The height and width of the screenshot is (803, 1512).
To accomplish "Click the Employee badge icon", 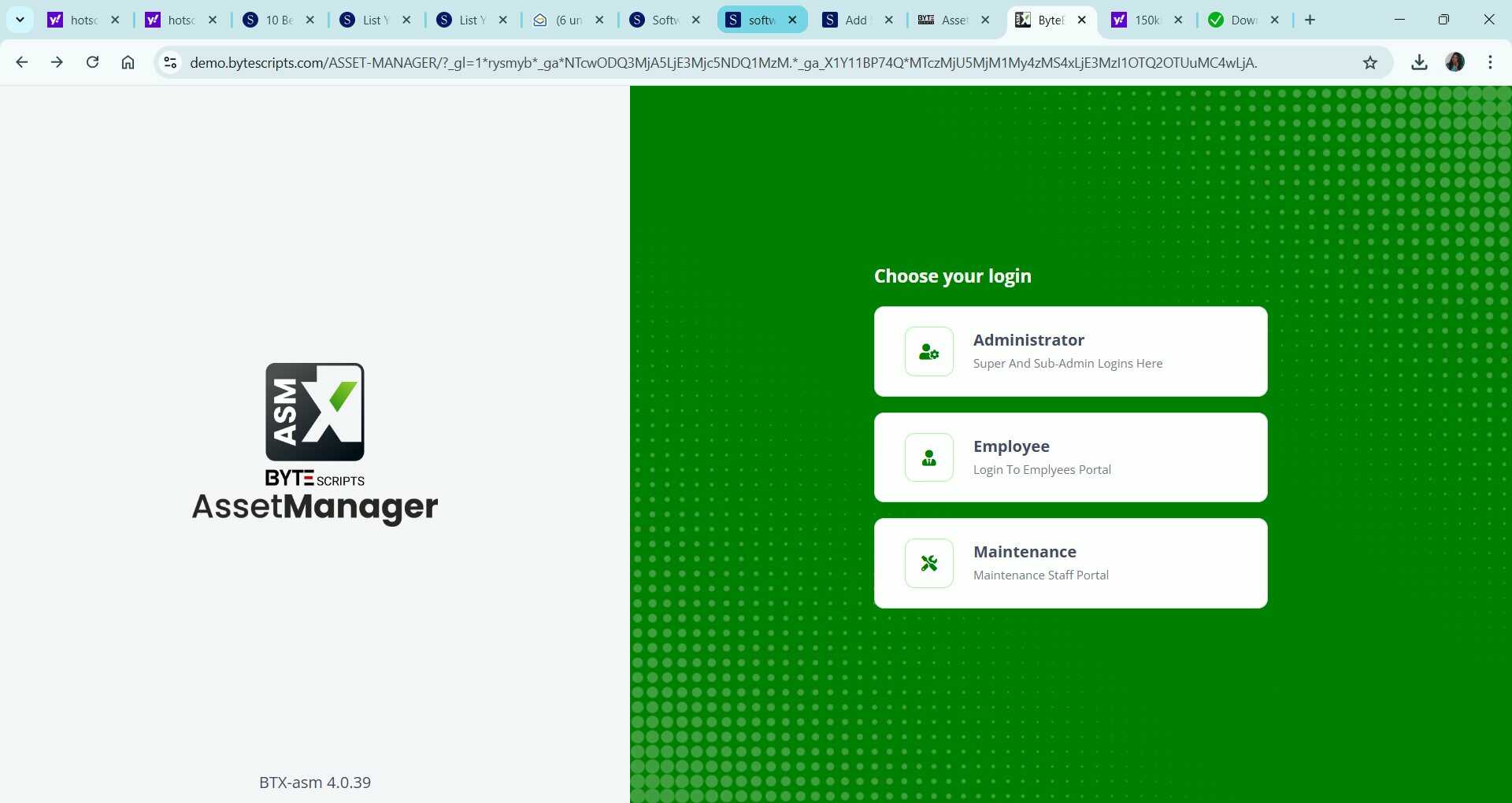I will (928, 457).
